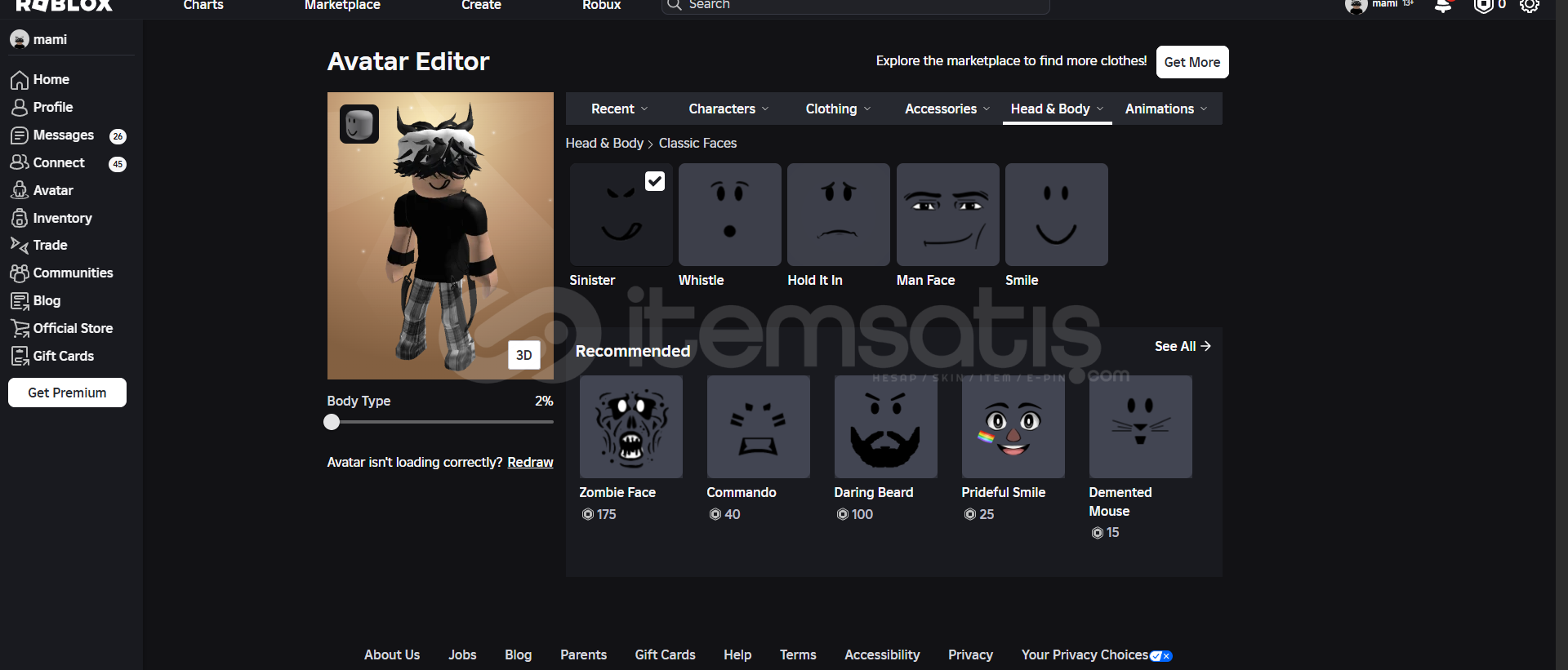Click the 26 badge on Messages
1568x670 pixels.
click(118, 136)
